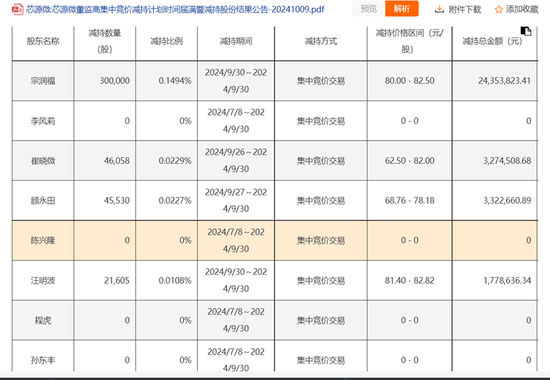Image resolution: width=550 pixels, height=380 pixels.
Task: Click the 附件下载 button text
Action: (465, 9)
